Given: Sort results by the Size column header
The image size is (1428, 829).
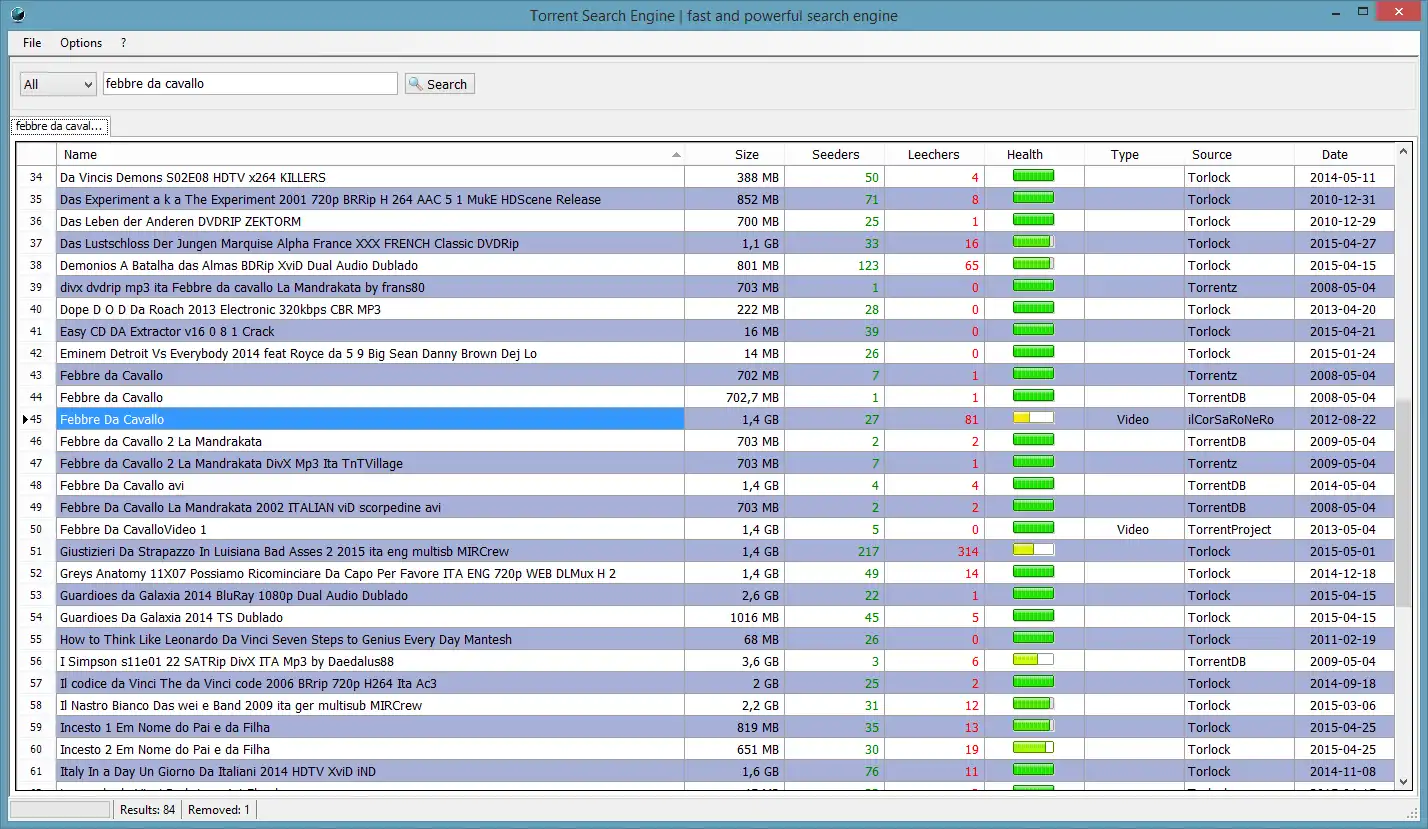Looking at the screenshot, I should [735, 155].
